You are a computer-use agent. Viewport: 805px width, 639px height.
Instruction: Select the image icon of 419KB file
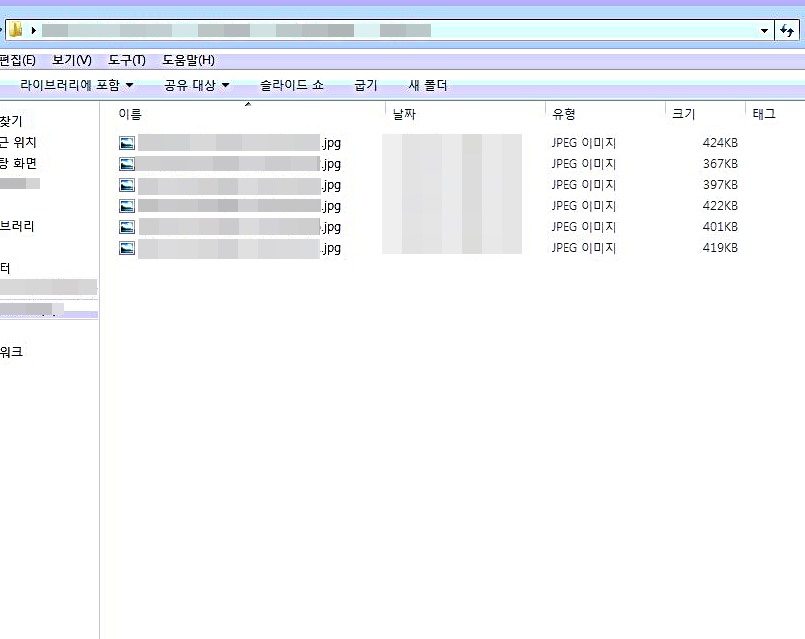[127, 248]
